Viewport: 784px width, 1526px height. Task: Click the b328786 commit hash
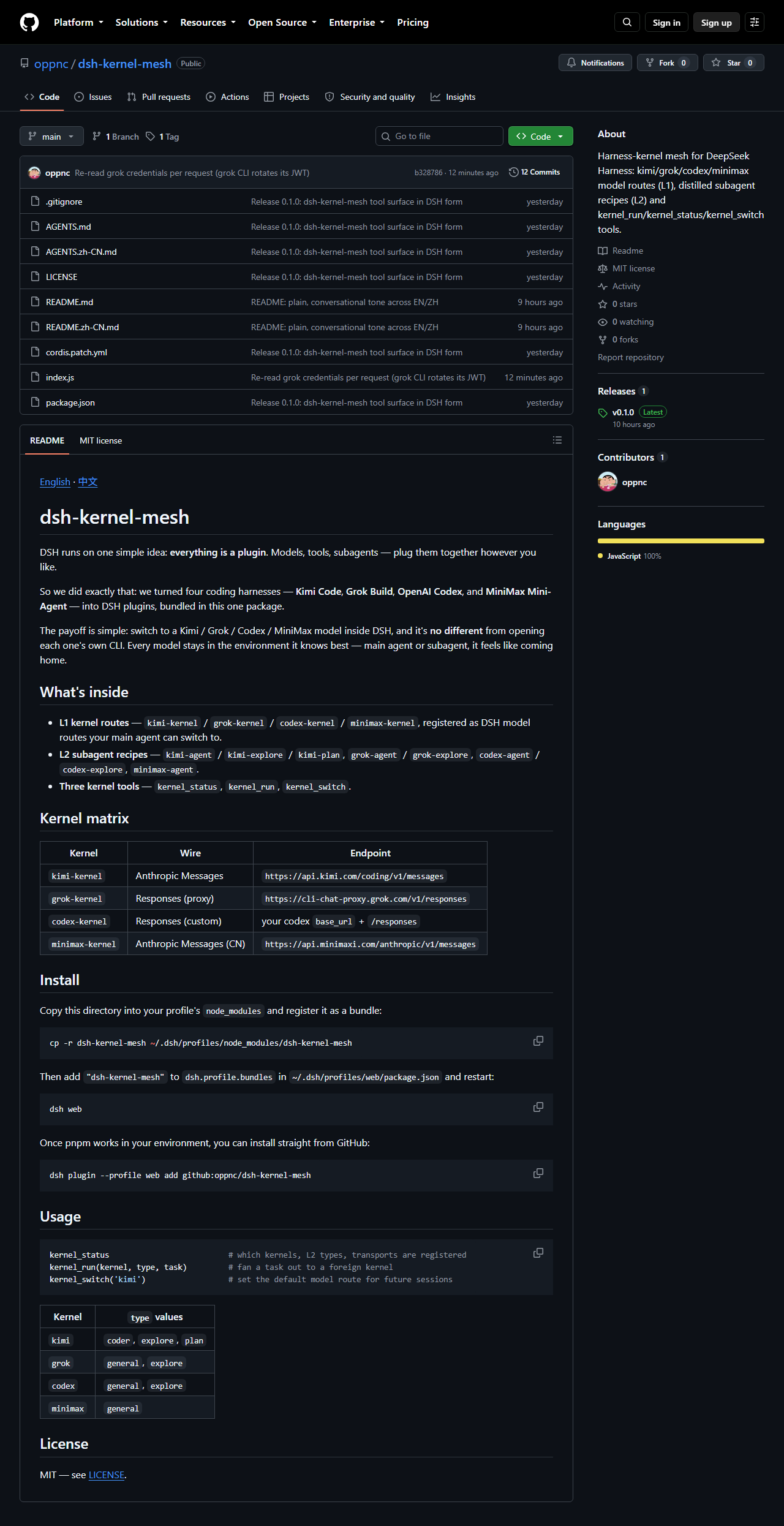click(x=428, y=173)
